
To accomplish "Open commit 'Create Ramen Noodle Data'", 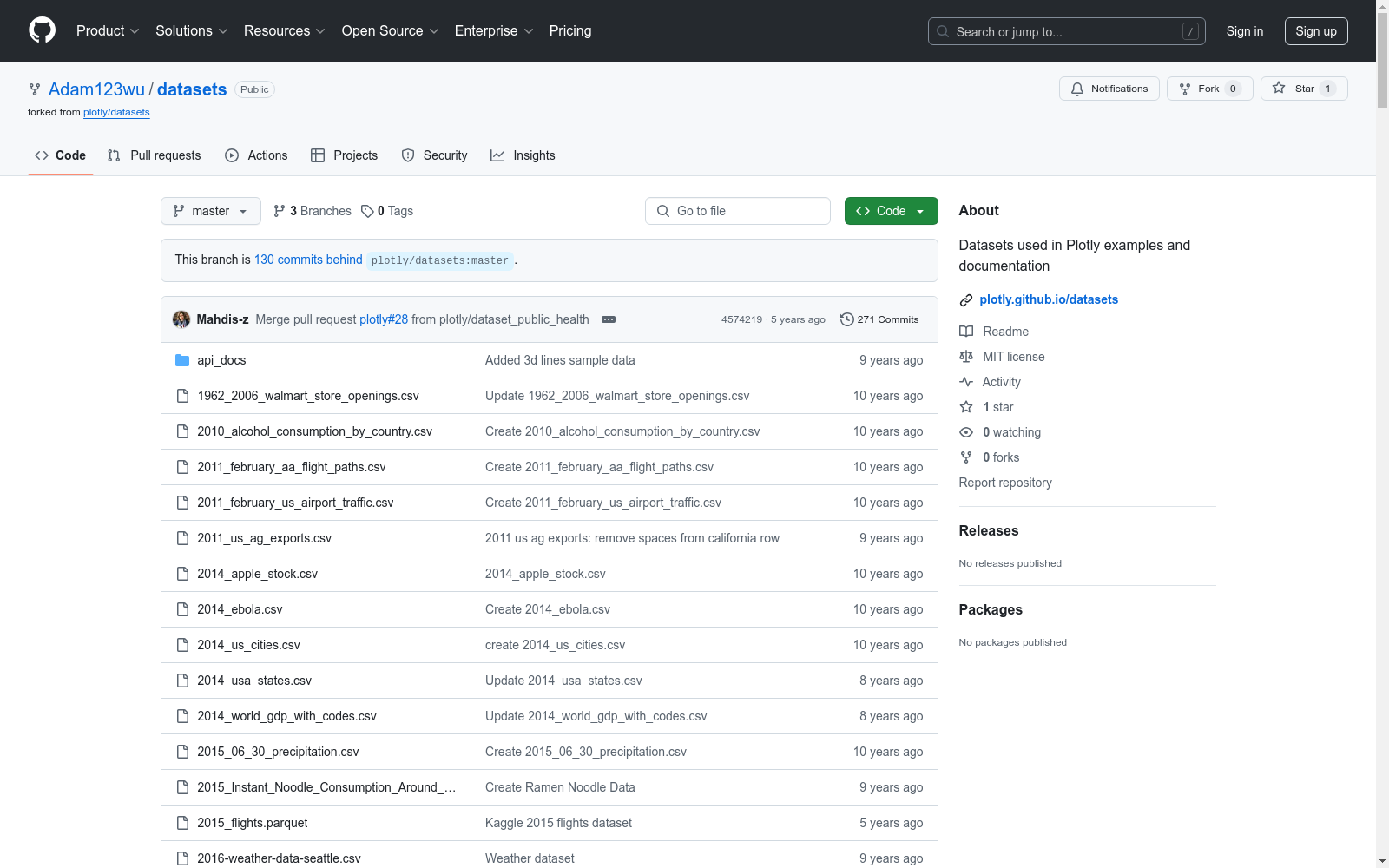I will [x=560, y=787].
